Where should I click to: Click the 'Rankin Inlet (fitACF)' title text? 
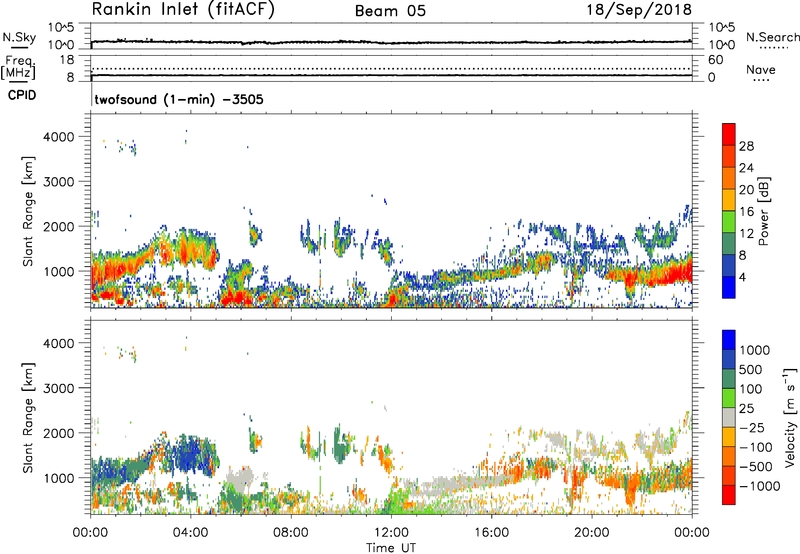click(x=183, y=10)
